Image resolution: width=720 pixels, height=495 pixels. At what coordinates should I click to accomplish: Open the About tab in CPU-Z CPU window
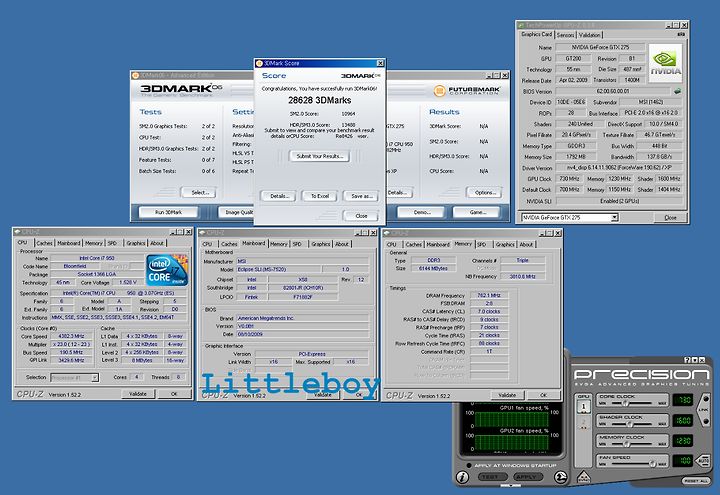157,243
